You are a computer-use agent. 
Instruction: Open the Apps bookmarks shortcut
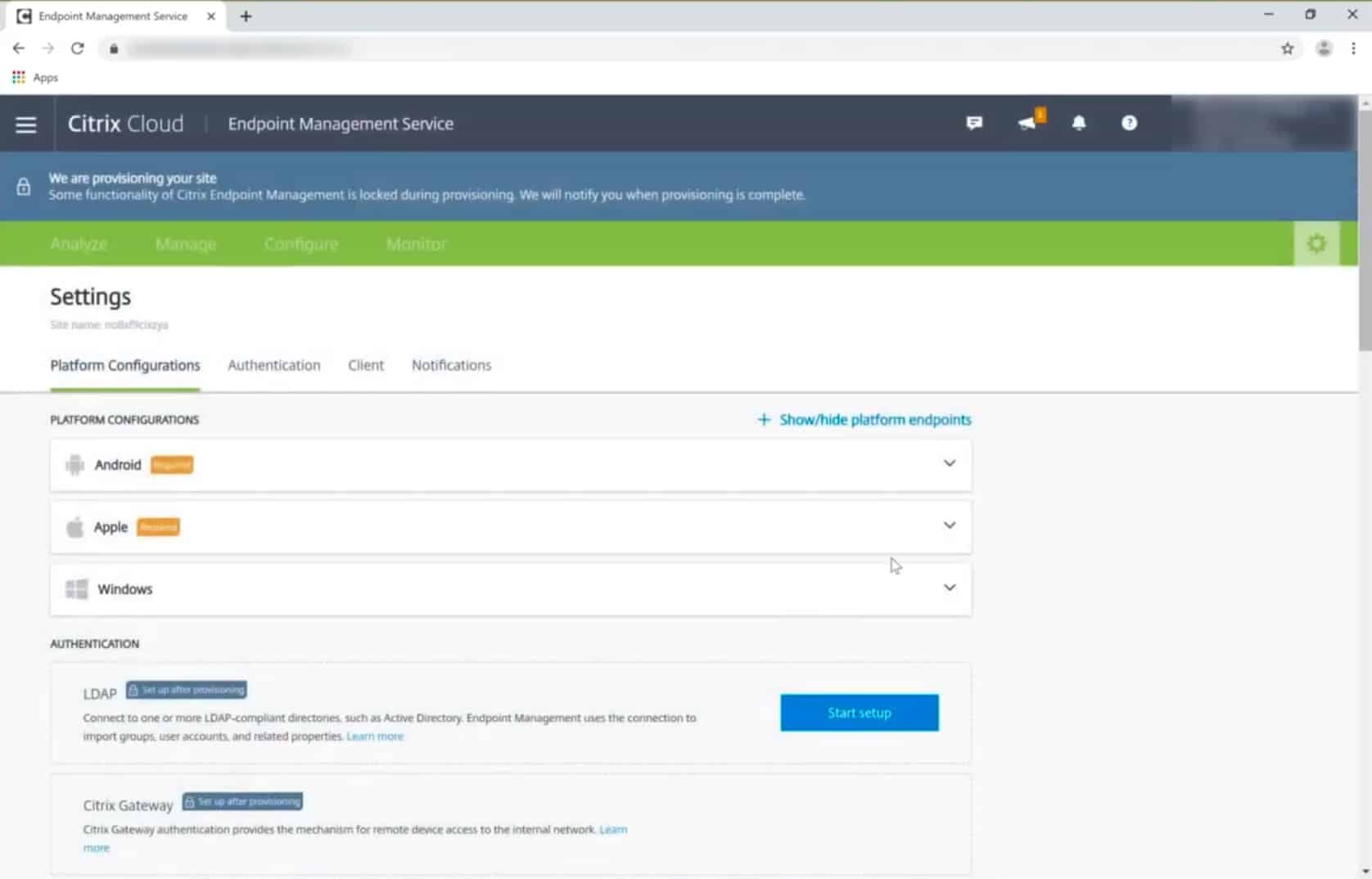[x=34, y=78]
